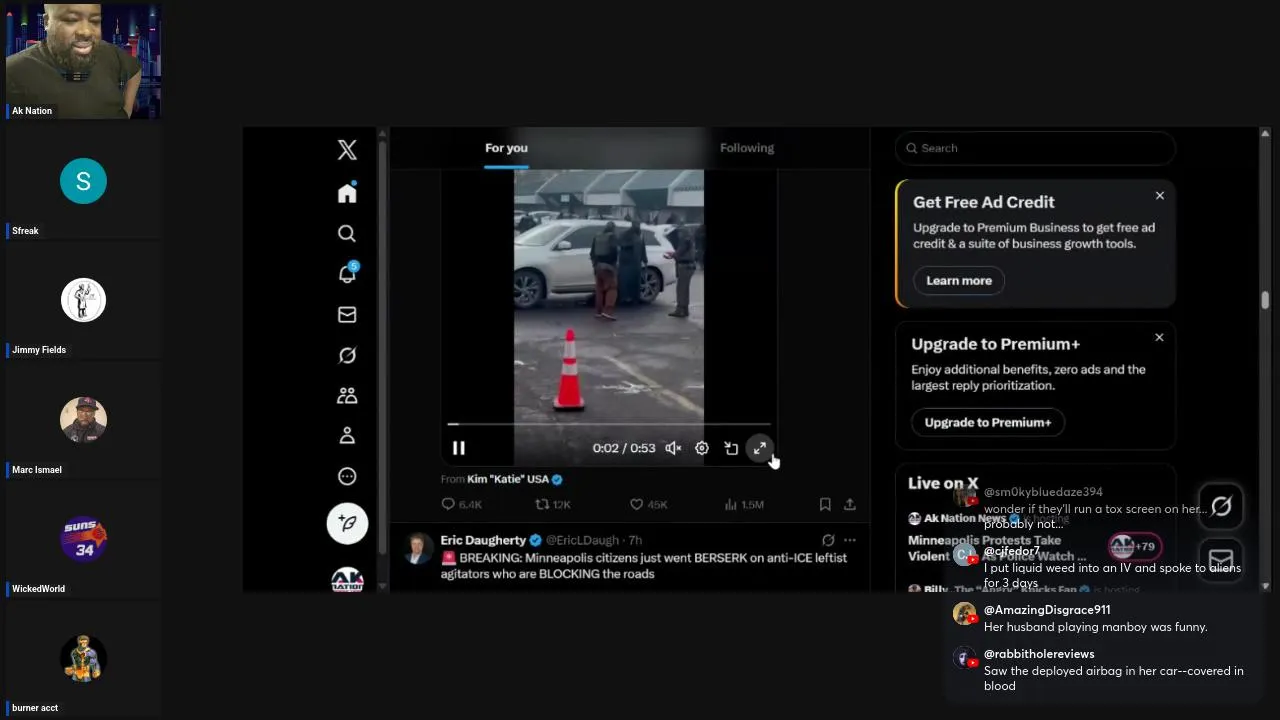Open more options on Eric Daugherty post
Viewport: 1280px width, 720px height.
point(850,540)
